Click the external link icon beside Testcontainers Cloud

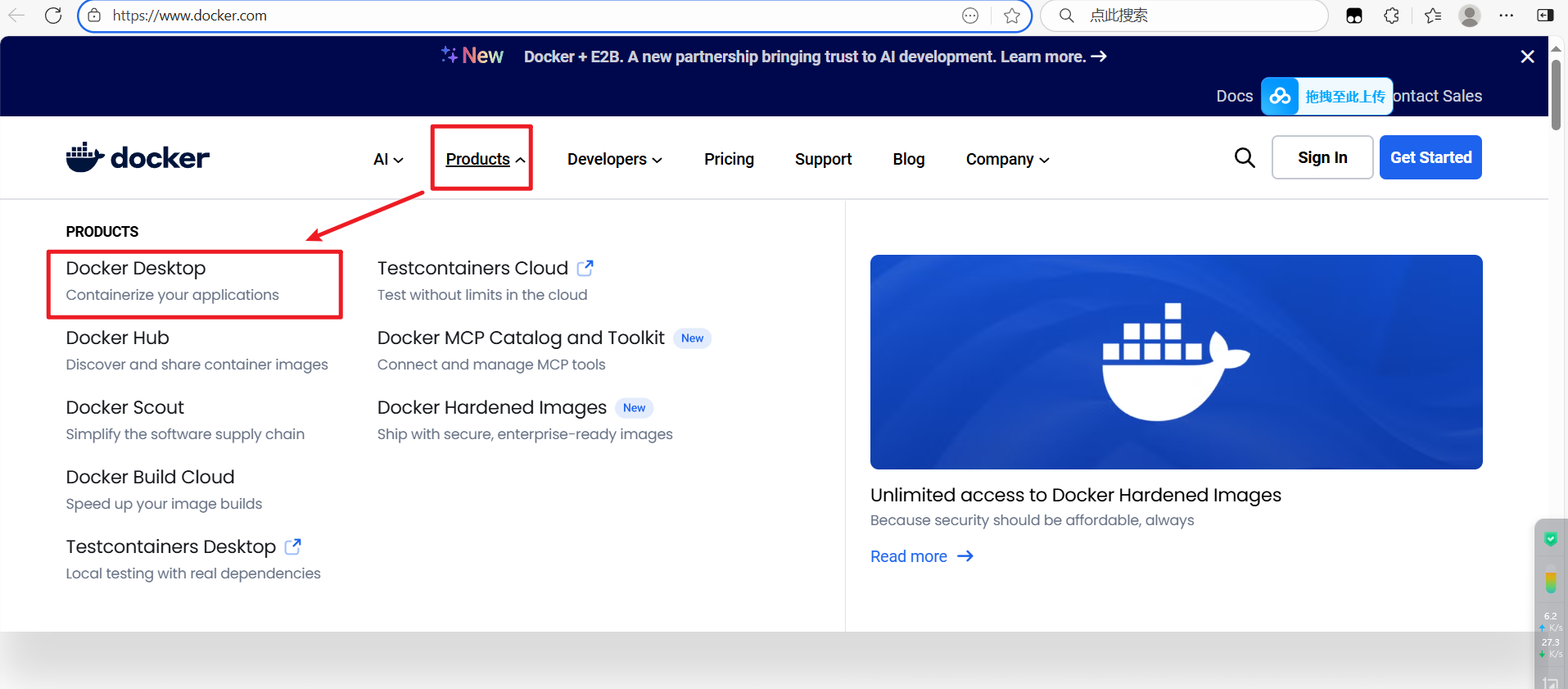click(x=585, y=268)
